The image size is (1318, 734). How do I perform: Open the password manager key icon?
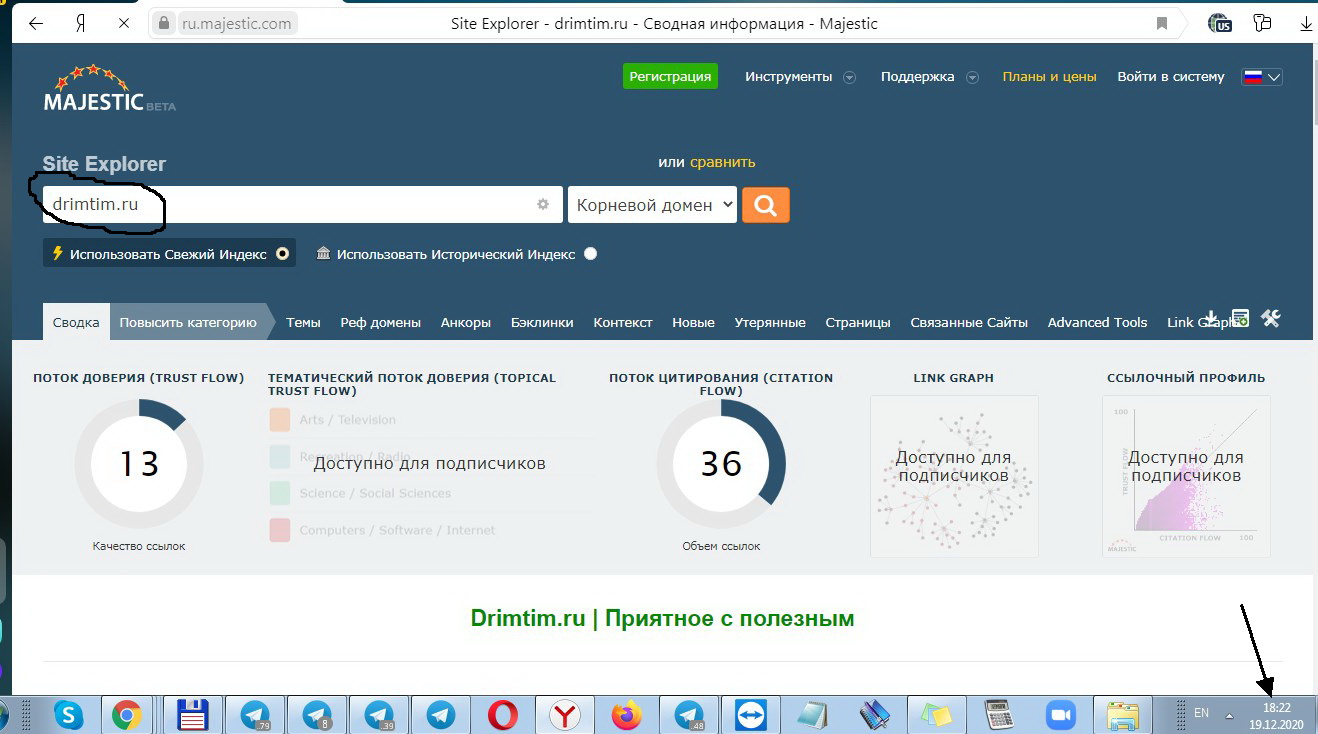tap(1263, 24)
